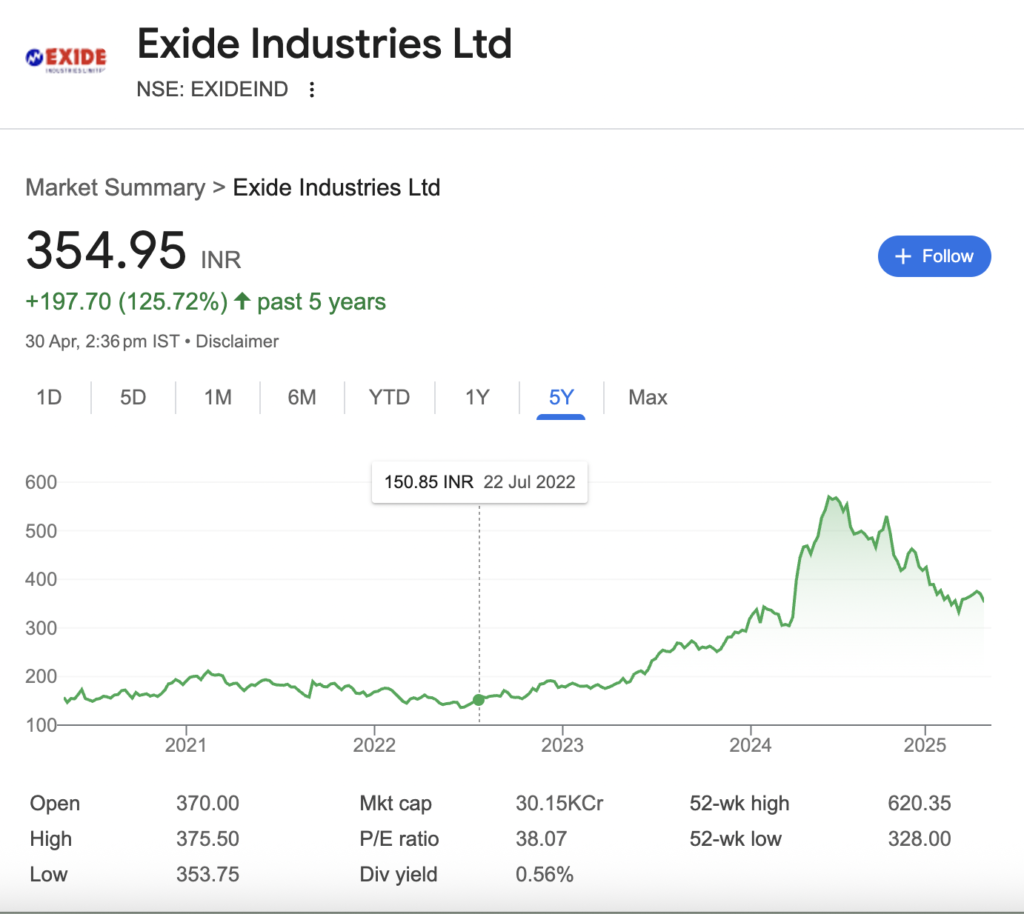
Task: Select the 6M time range tab
Action: click(x=302, y=397)
